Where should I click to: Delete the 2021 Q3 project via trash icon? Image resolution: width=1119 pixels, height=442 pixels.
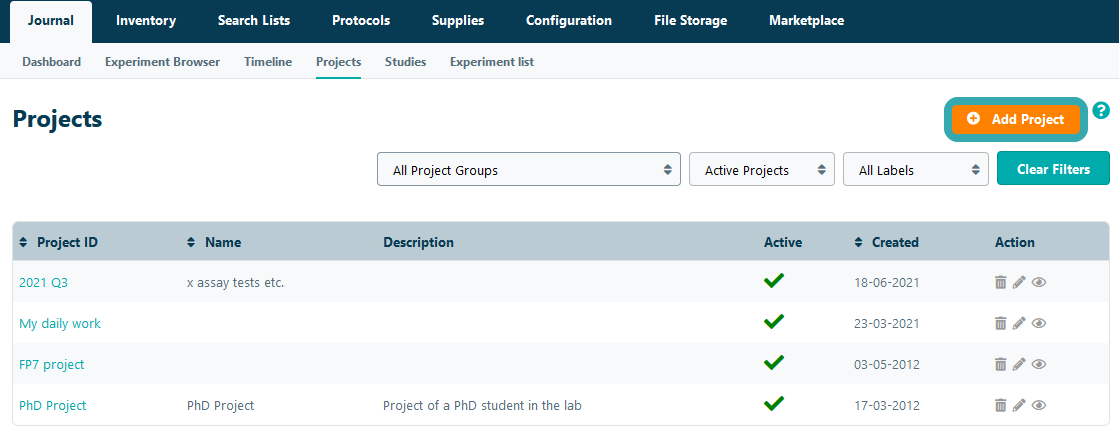click(1000, 283)
